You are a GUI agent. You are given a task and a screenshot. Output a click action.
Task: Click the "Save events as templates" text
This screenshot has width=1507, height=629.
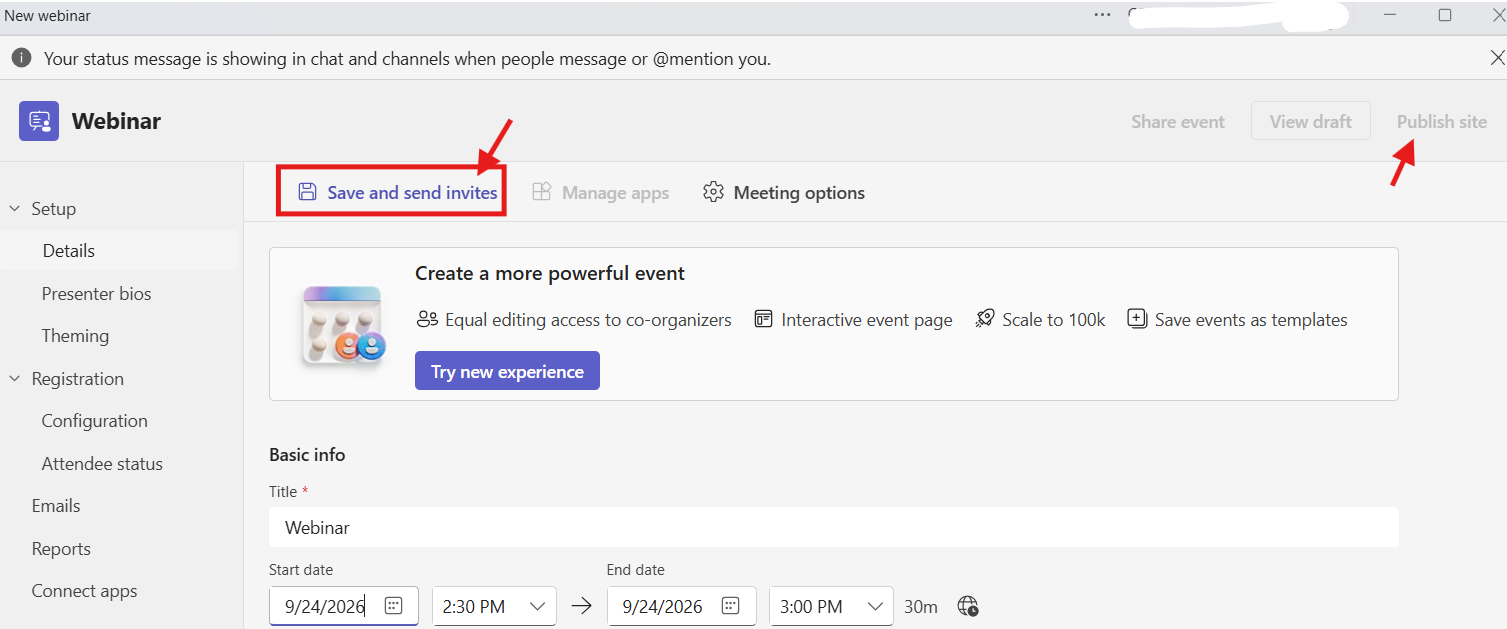[x=1251, y=320]
